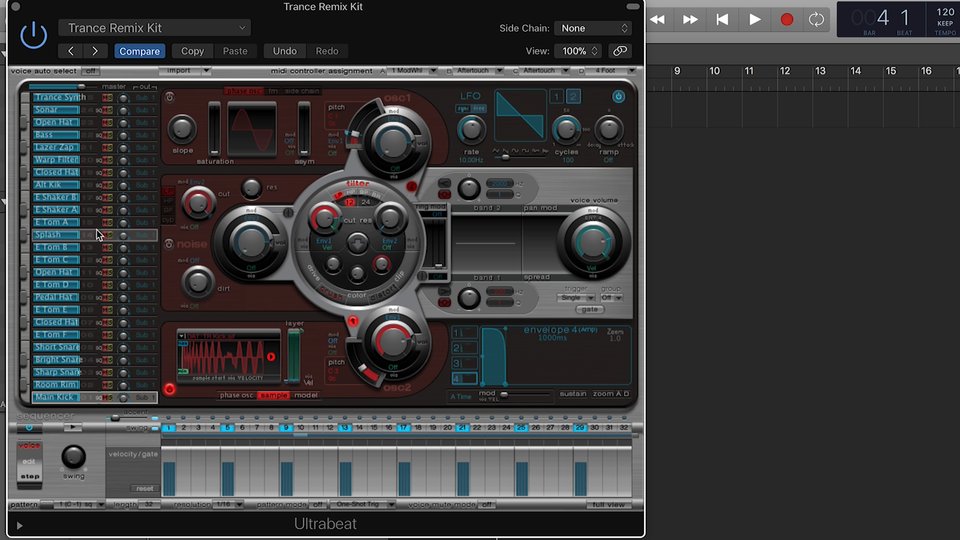The height and width of the screenshot is (540, 960).
Task: Select oscillator 2 phase osc mode
Action: (236, 396)
